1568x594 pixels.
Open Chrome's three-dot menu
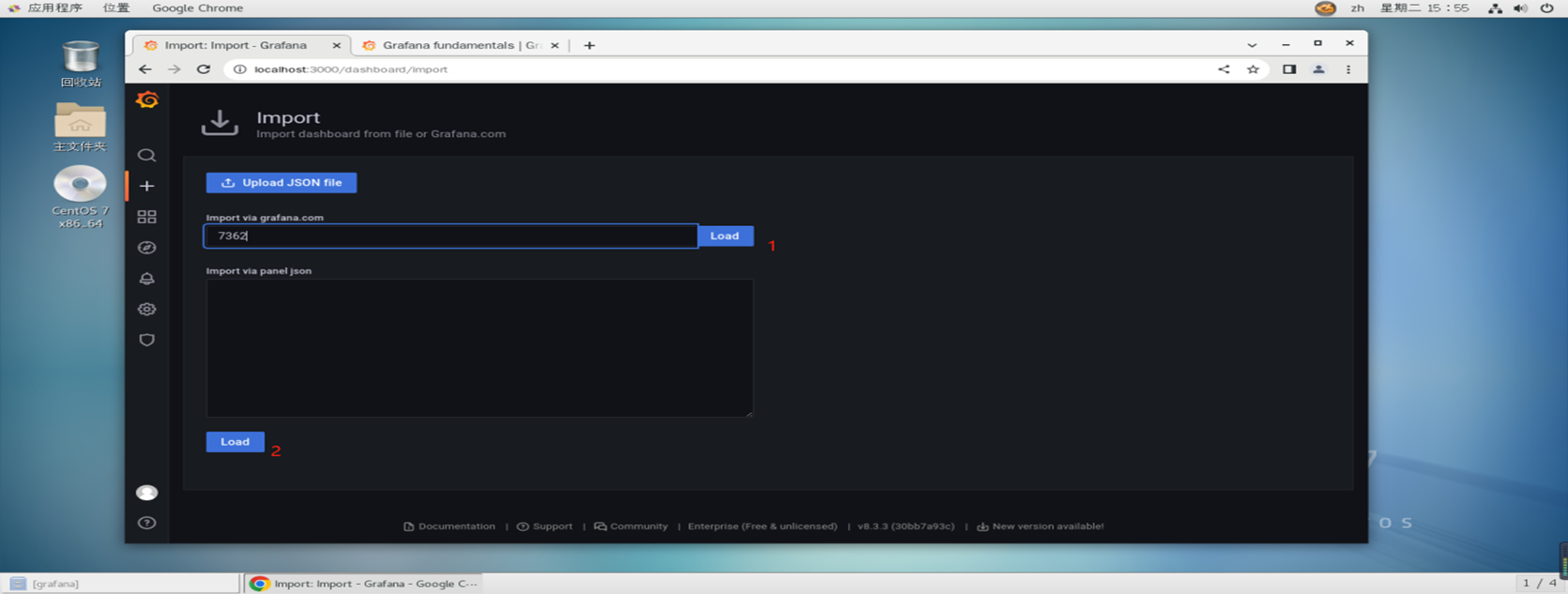[x=1348, y=69]
